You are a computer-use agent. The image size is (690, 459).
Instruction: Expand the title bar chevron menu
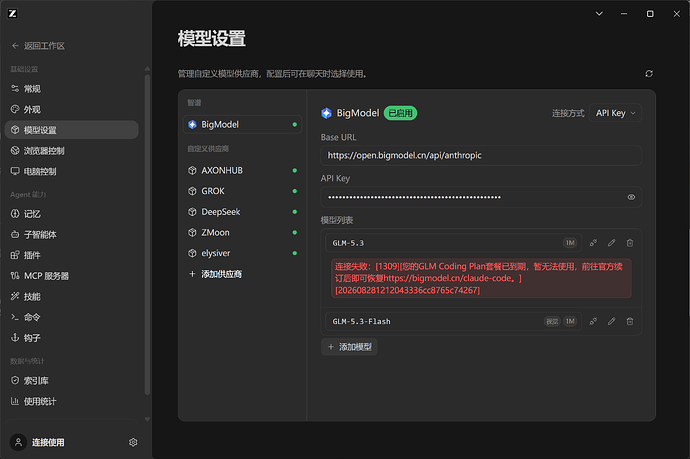[599, 14]
